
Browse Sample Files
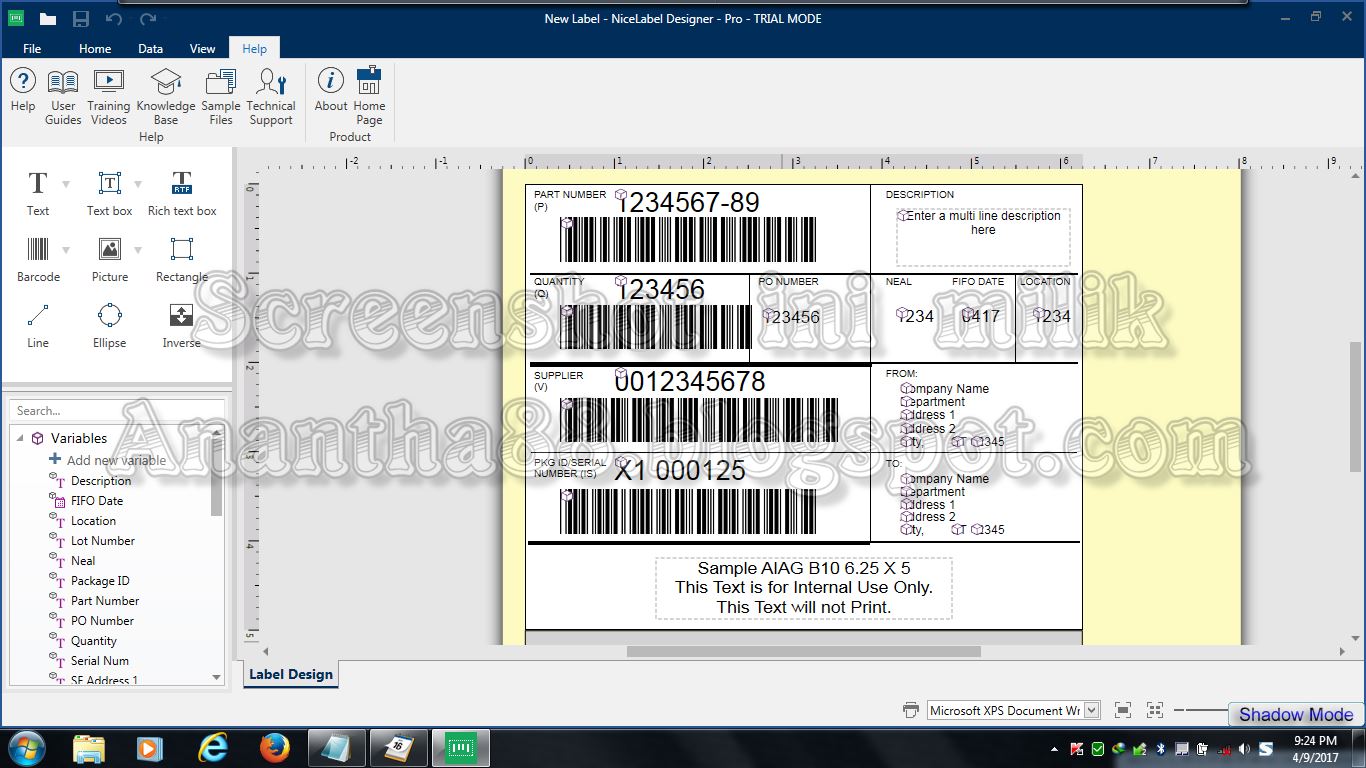click(221, 97)
